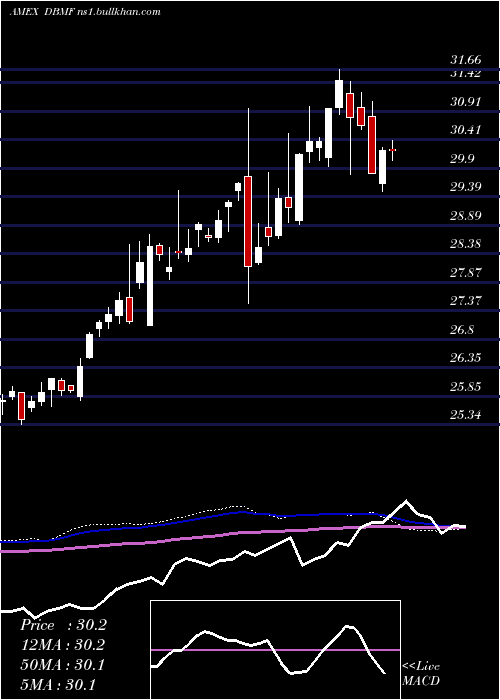Click the 30.91 price axis label
Image resolution: width=500 pixels, height=700 pixels.
[466, 102]
